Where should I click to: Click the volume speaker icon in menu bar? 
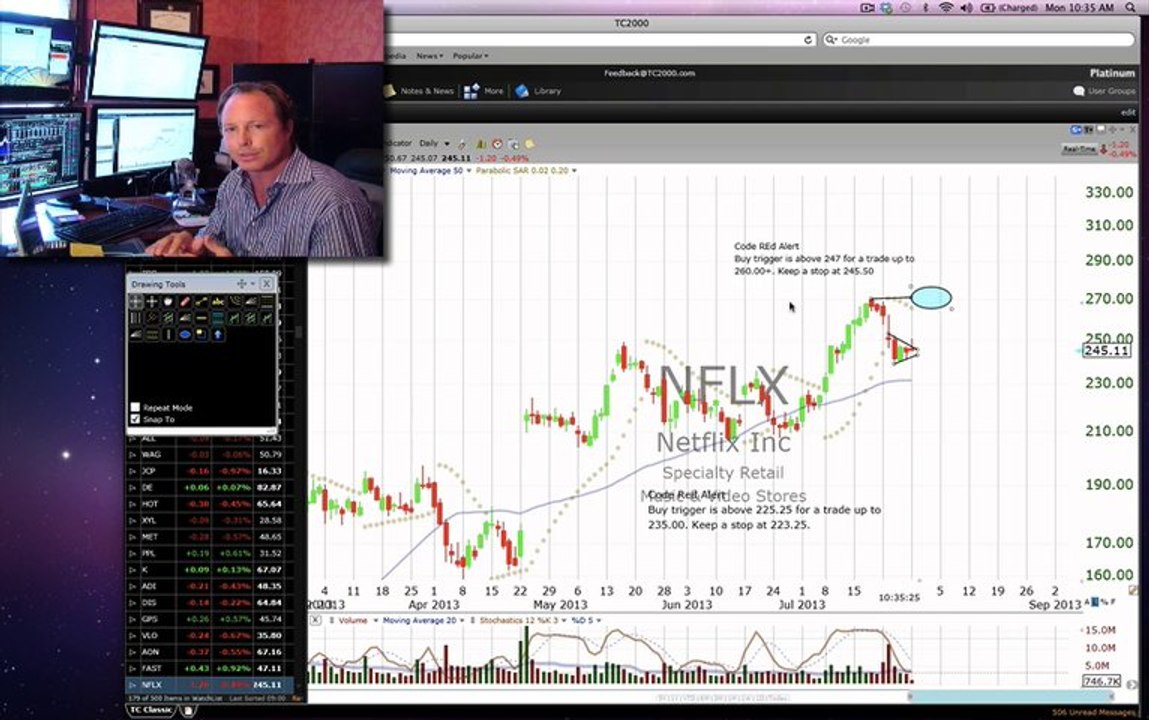tap(967, 8)
